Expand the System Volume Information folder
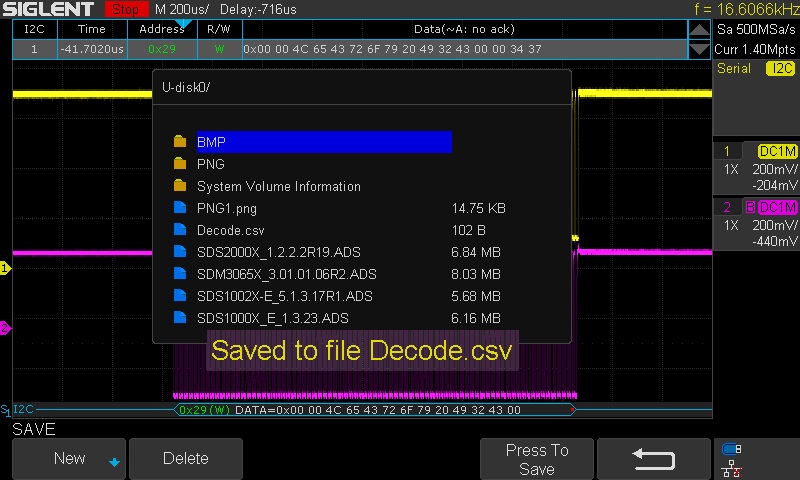Image resolution: width=800 pixels, height=480 pixels. coord(278,186)
